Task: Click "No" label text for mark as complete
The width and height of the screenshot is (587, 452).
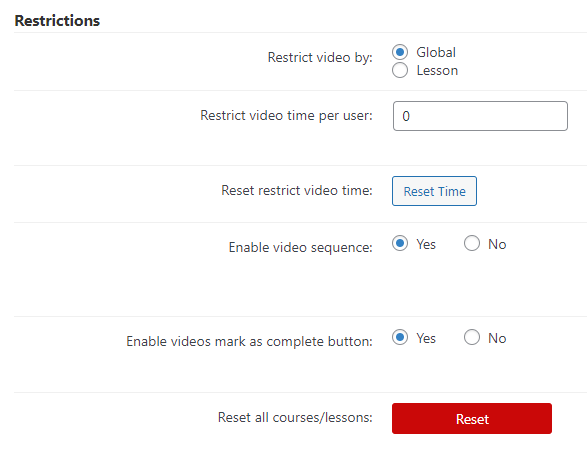Action: pyautogui.click(x=497, y=338)
